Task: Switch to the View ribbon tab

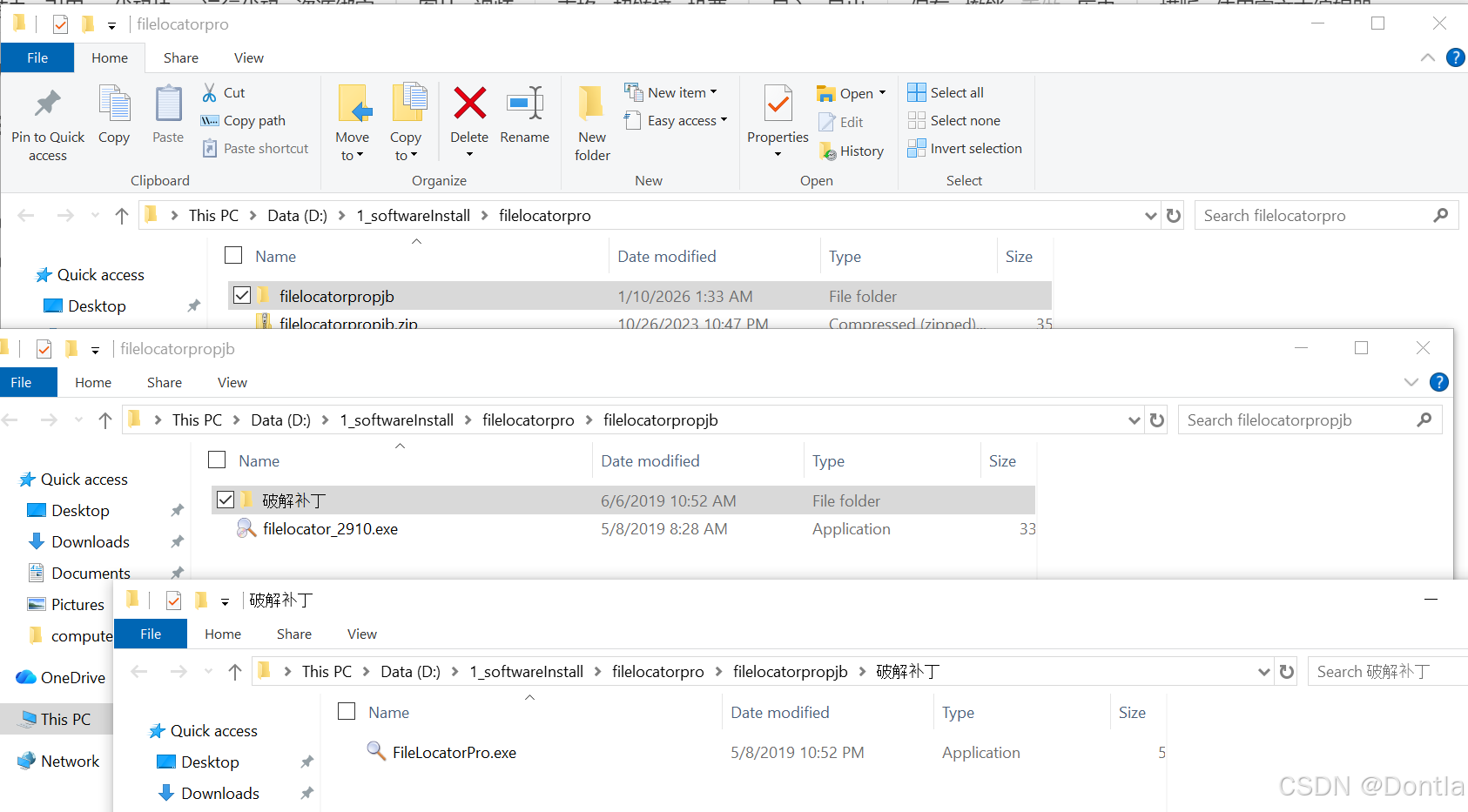Action: [248, 57]
